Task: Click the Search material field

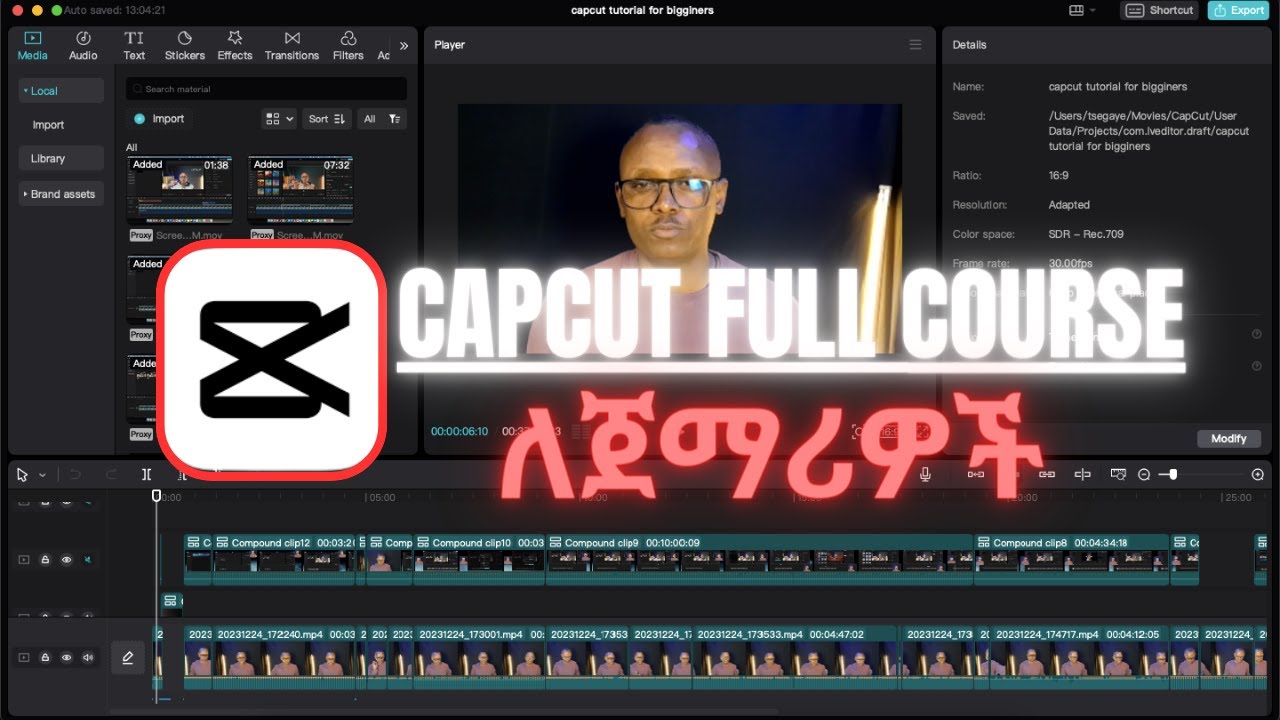Action: (266, 89)
